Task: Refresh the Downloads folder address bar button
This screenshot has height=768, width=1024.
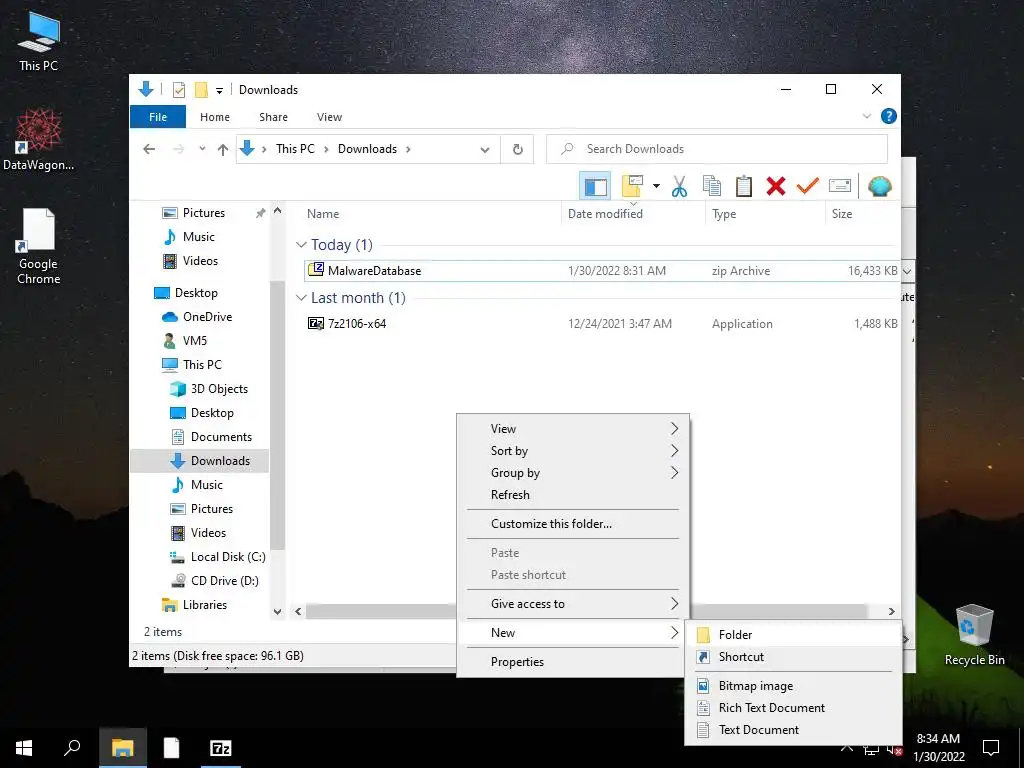Action: pyautogui.click(x=518, y=149)
